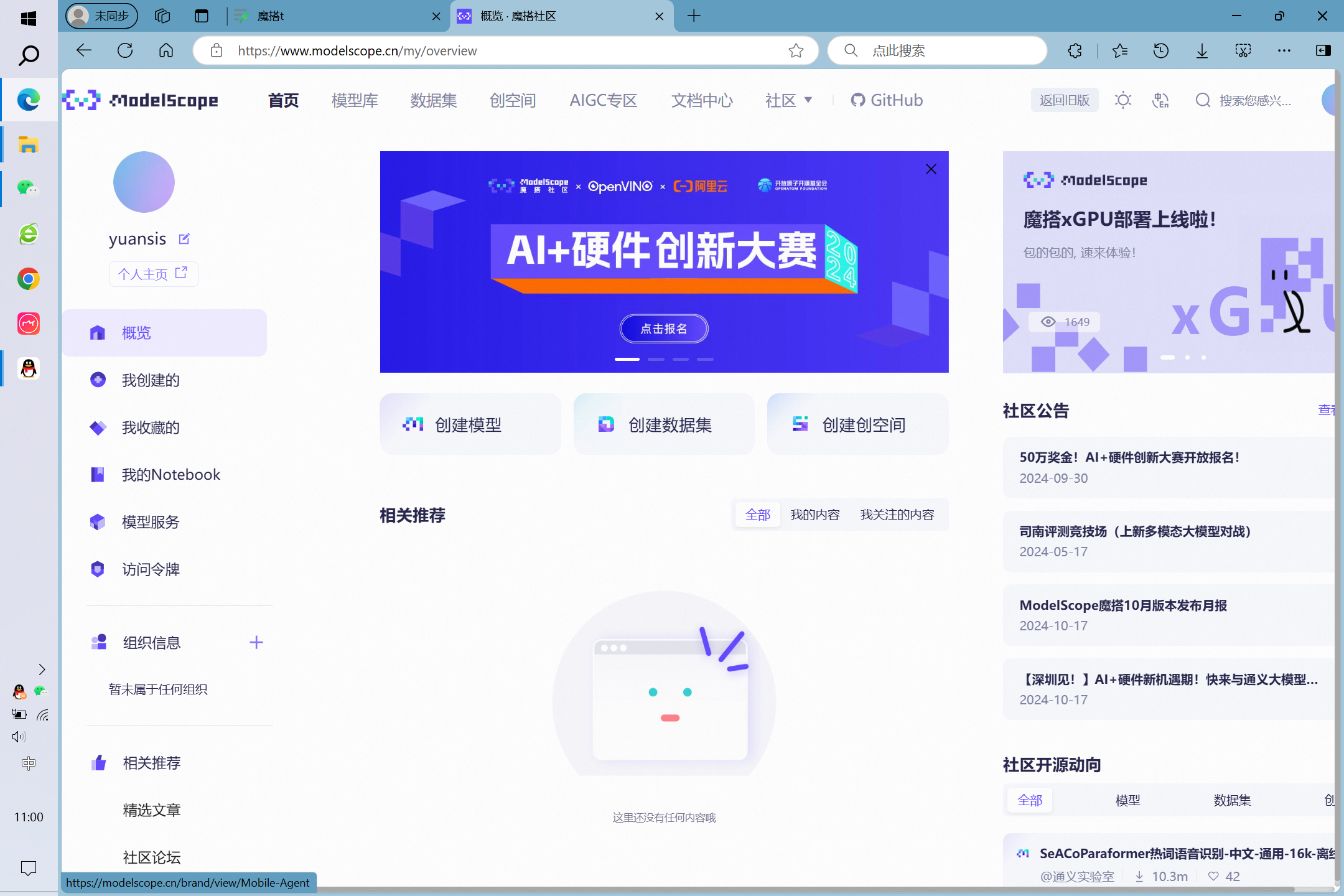Click 创建数据集 card

[664, 424]
